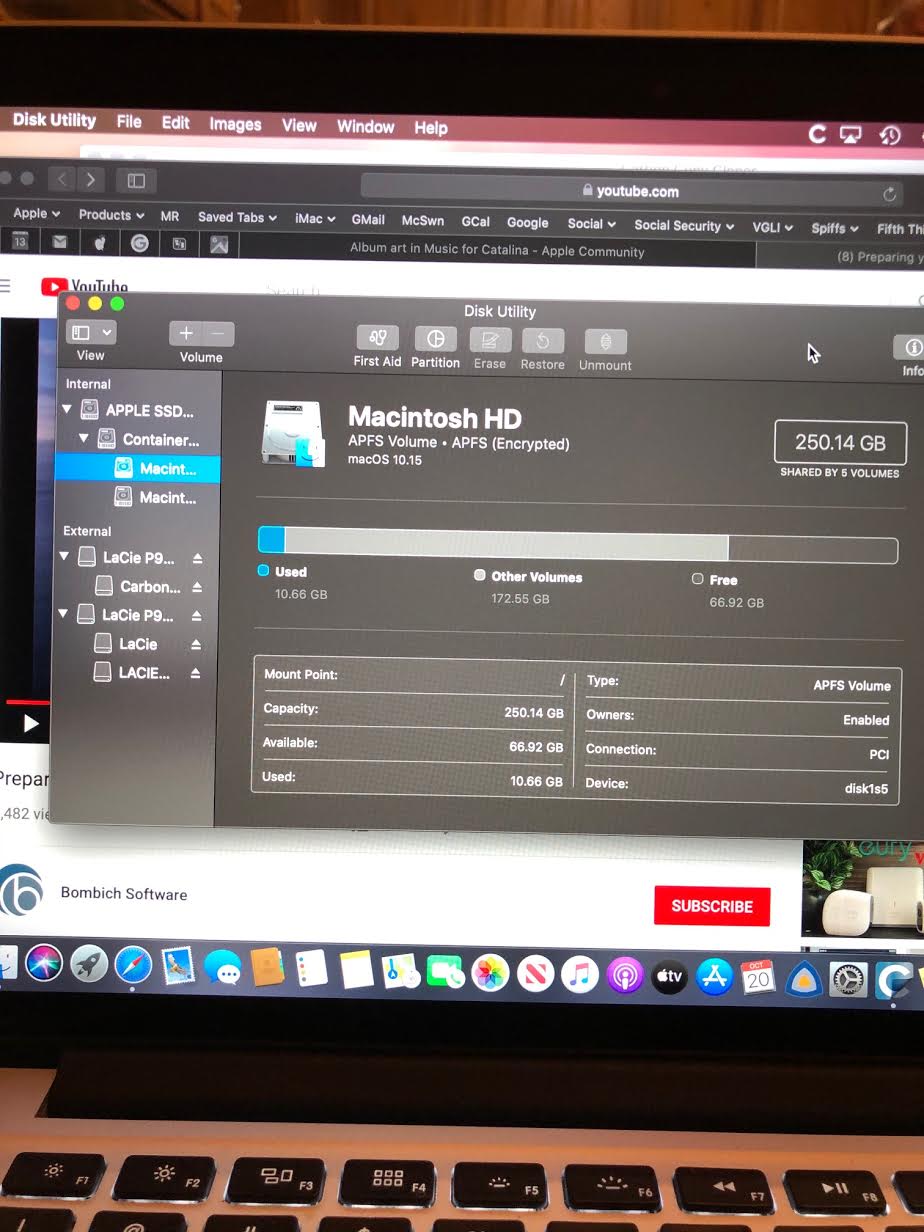Screen dimensions: 924x1232
Task: Open the View sidebar options dropdown
Action: pyautogui.click(x=91, y=332)
